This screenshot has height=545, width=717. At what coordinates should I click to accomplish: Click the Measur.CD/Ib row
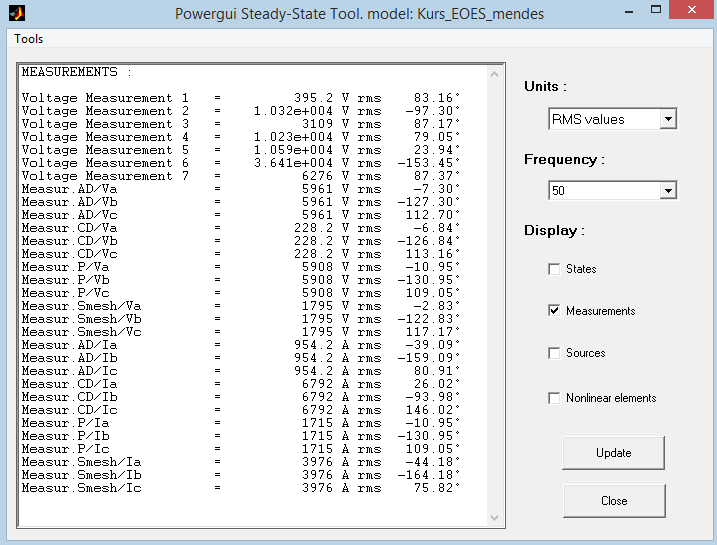(241, 397)
